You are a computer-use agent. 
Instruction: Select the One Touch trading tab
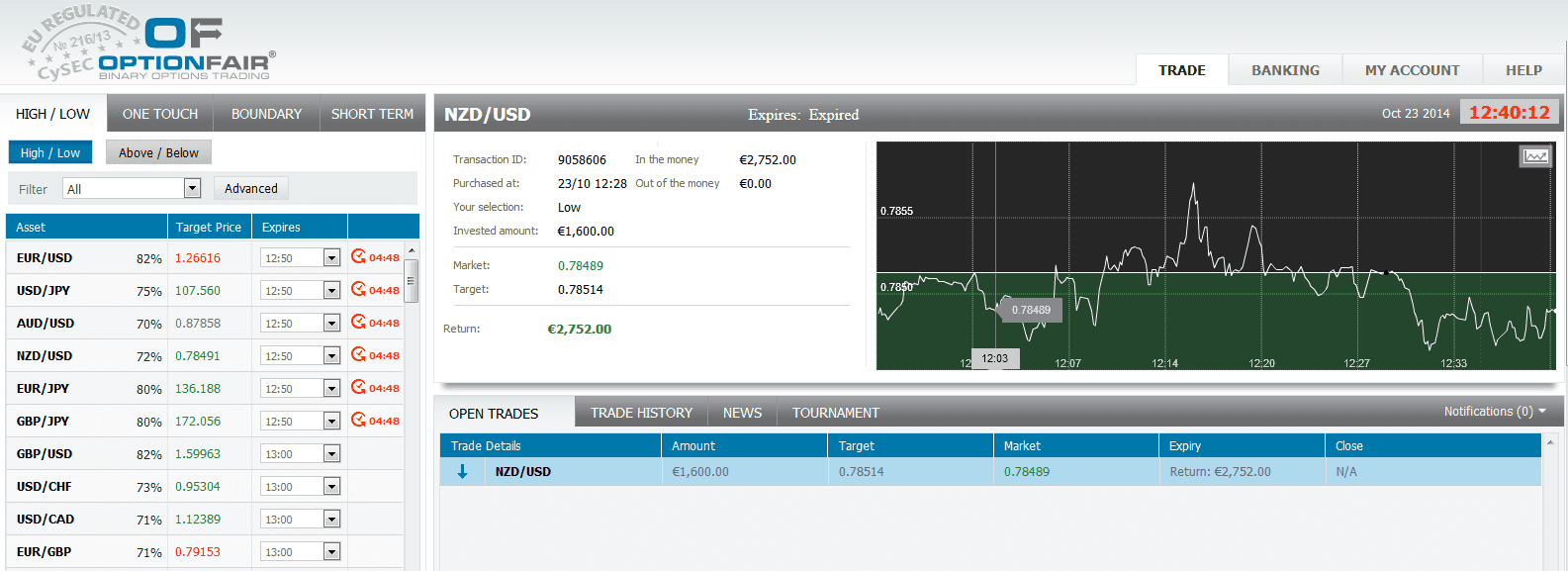coord(160,114)
